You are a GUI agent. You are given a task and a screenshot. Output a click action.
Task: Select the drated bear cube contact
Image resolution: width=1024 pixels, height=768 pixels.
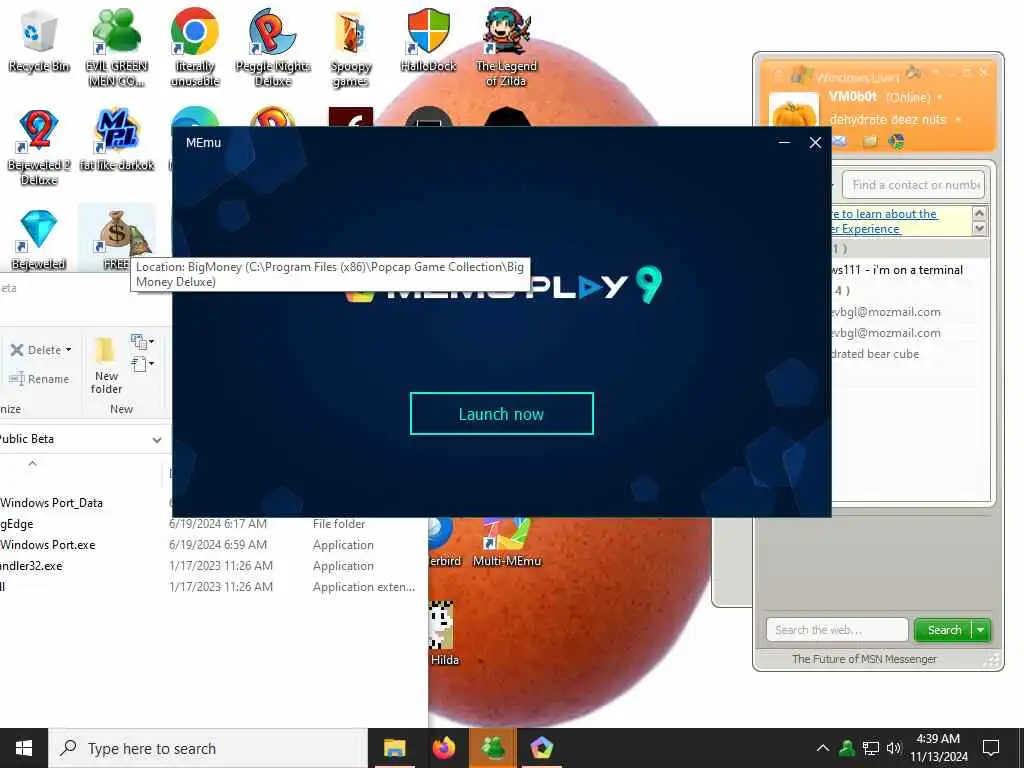875,354
